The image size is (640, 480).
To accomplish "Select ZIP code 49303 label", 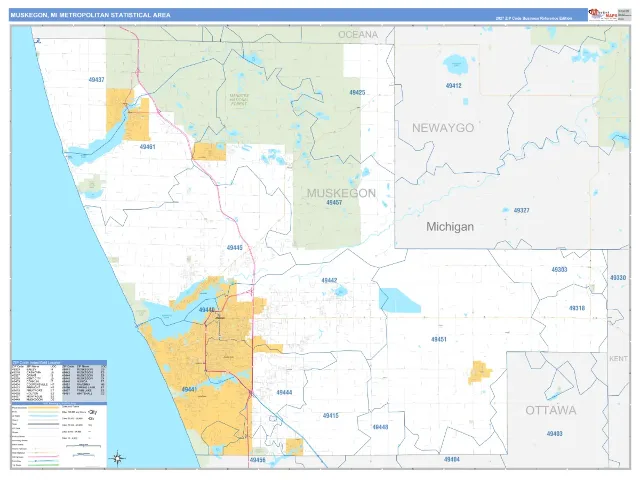I will pos(559,270).
